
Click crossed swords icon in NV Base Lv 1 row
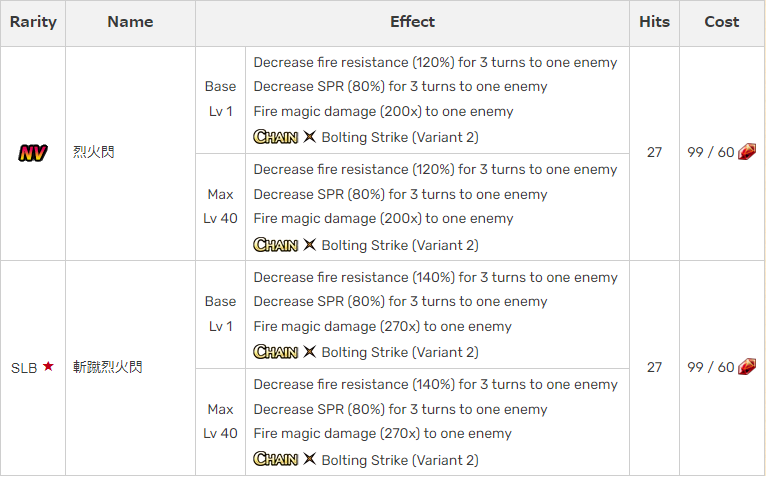point(309,137)
